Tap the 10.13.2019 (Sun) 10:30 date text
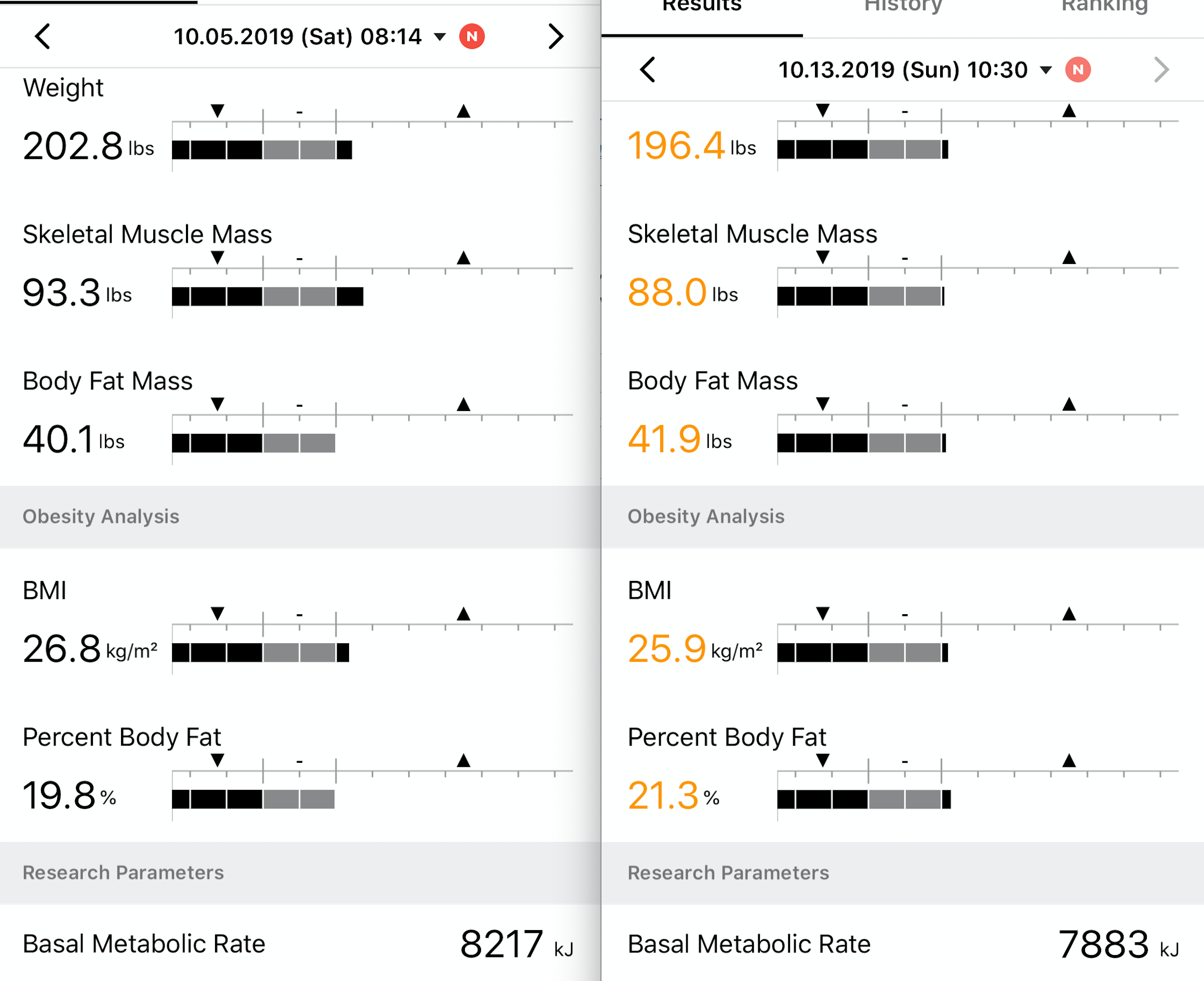This screenshot has height=981, width=1204. 903,70
